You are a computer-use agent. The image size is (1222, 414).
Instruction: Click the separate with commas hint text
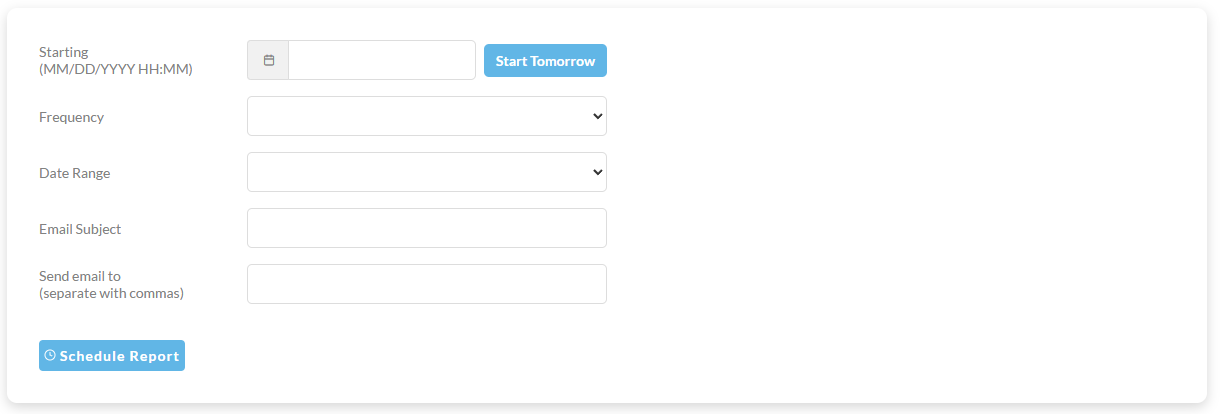(x=112, y=294)
